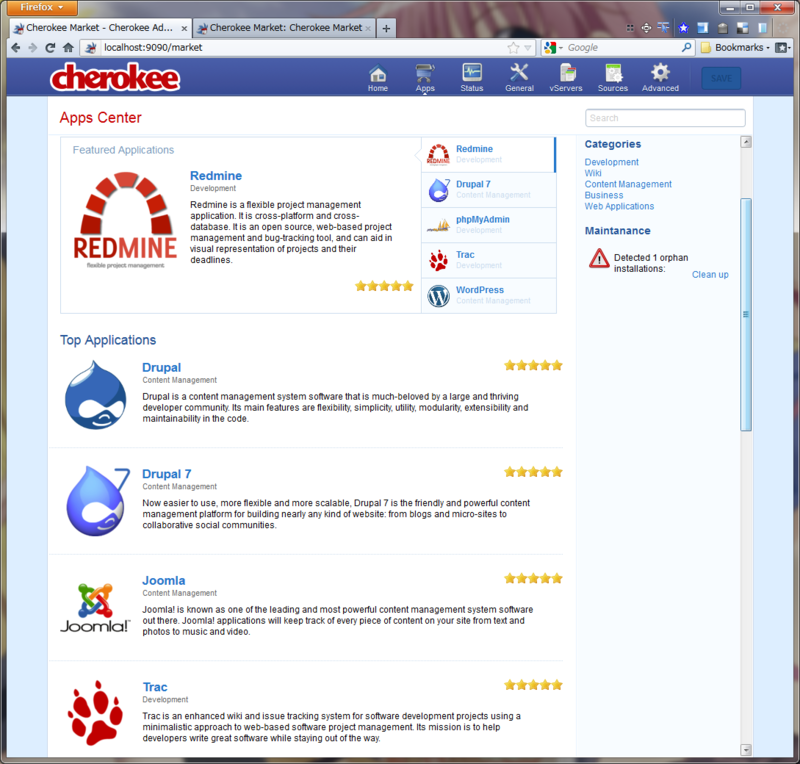Click the SAVE button

click(x=721, y=78)
